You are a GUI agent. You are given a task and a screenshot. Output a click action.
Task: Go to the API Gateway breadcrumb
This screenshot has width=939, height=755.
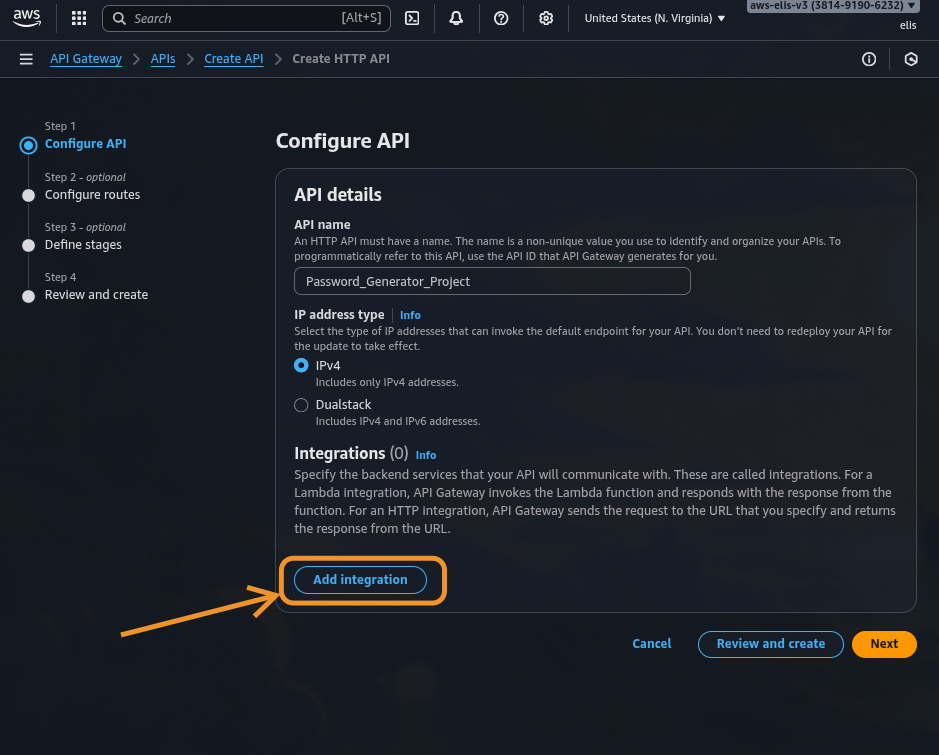click(86, 59)
